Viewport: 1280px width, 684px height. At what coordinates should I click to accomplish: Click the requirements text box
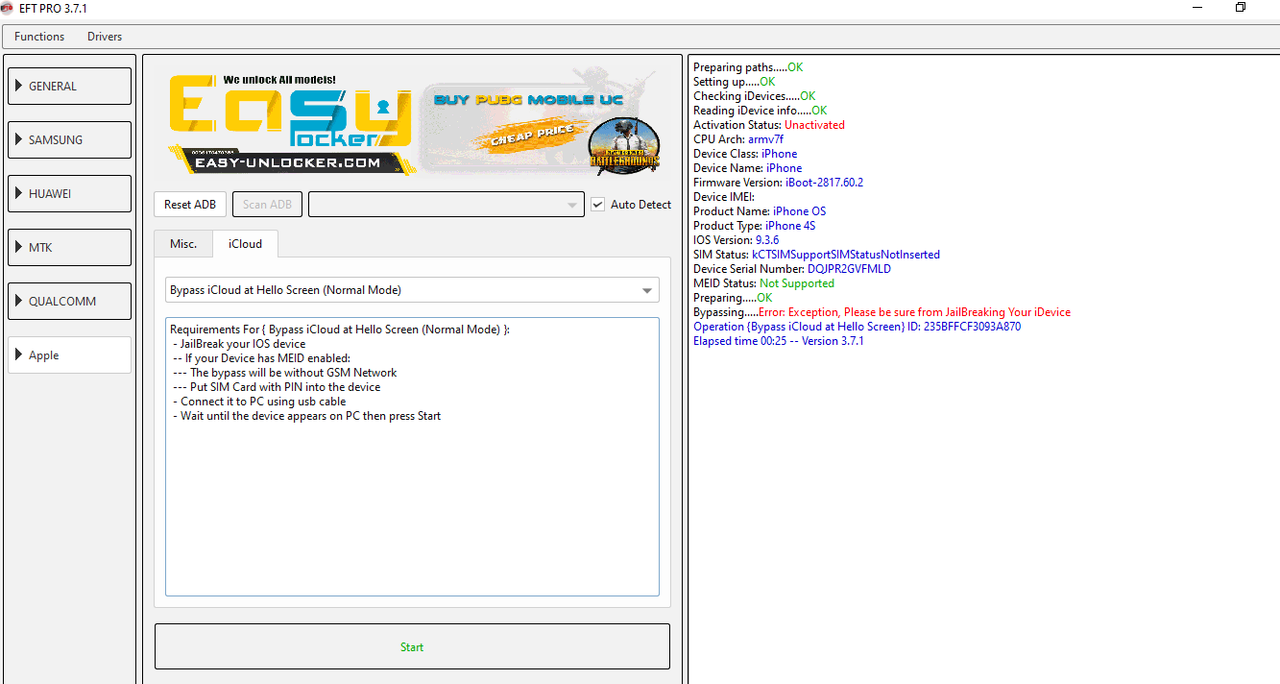click(x=412, y=456)
